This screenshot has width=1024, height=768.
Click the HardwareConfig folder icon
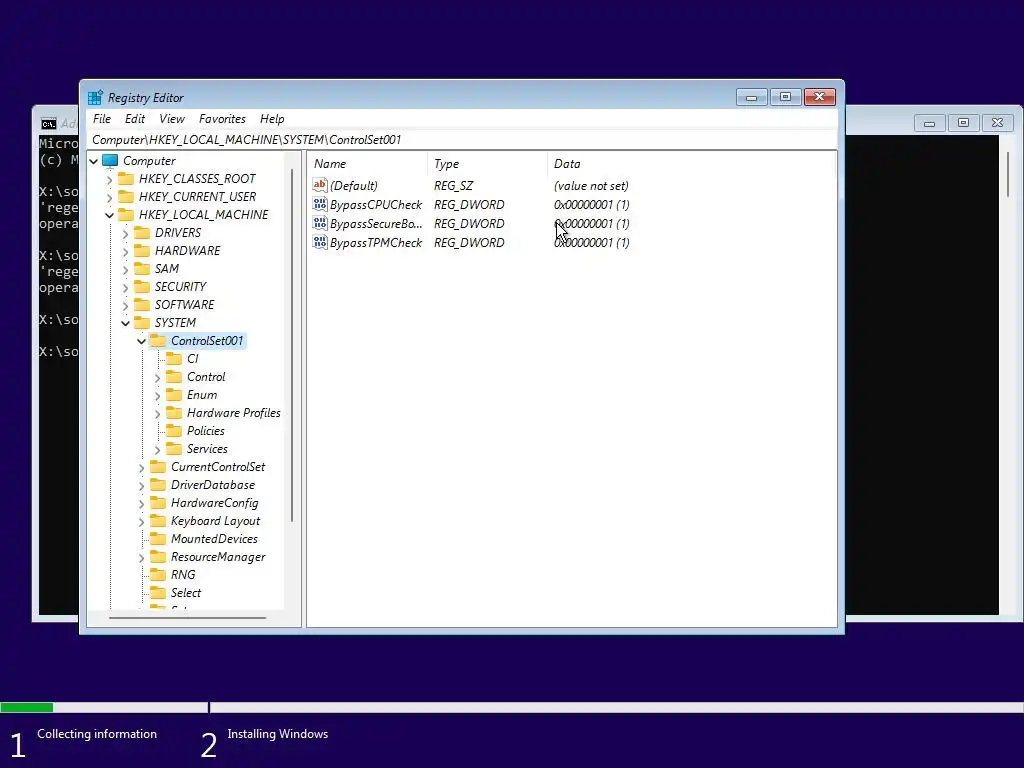158,503
